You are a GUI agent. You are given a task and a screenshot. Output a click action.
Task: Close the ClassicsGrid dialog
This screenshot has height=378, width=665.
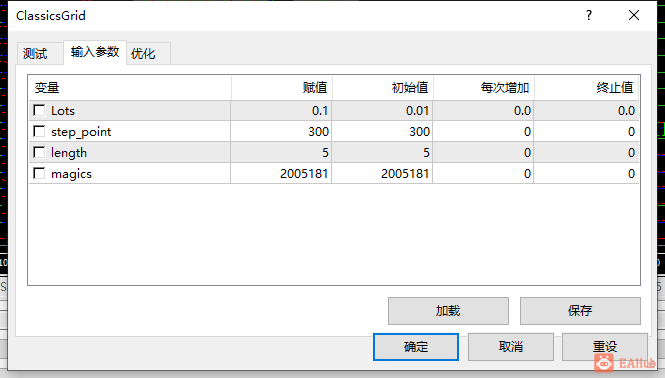[x=634, y=16]
